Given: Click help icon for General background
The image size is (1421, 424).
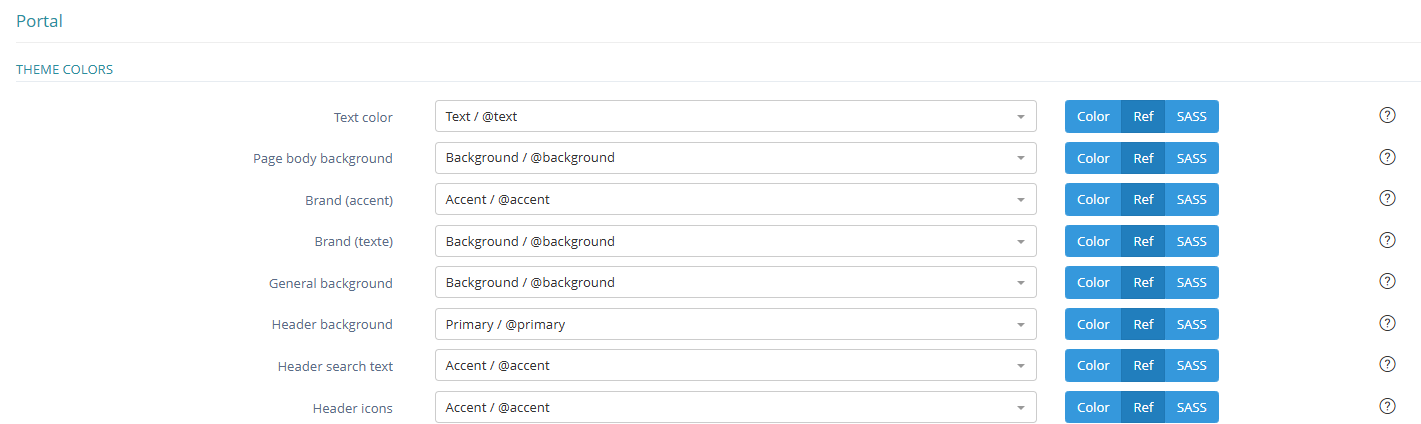Looking at the screenshot, I should point(1387,281).
